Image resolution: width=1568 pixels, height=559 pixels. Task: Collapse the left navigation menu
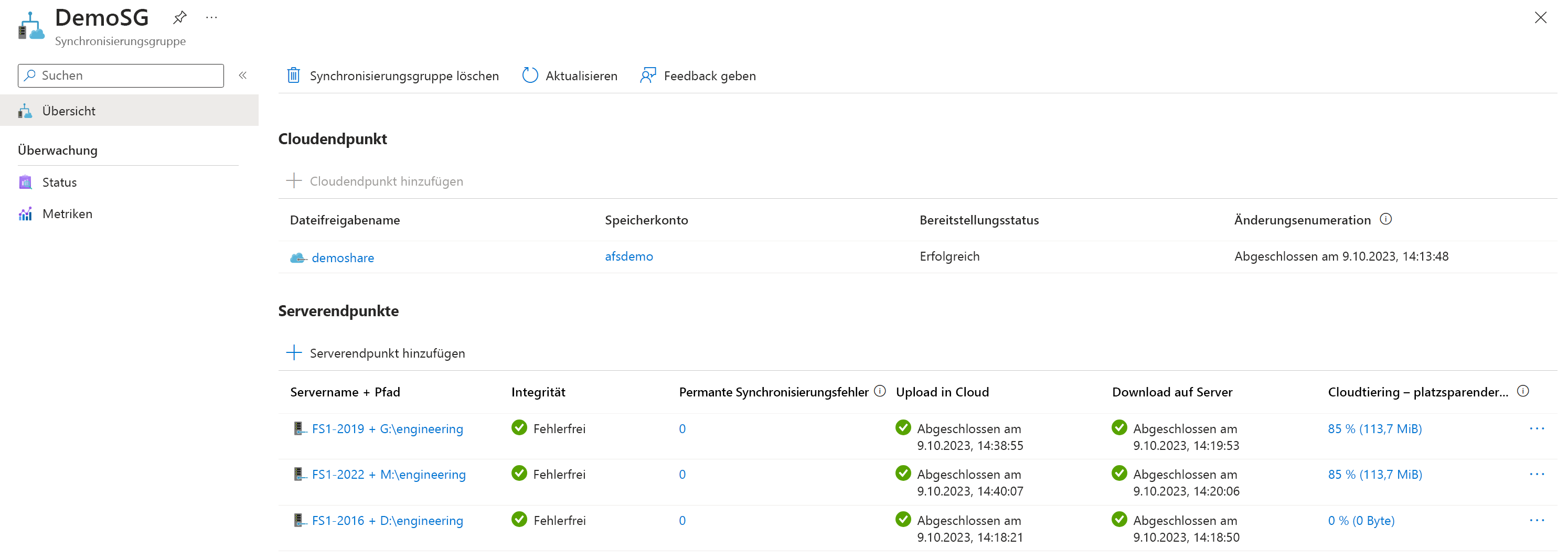tap(242, 76)
